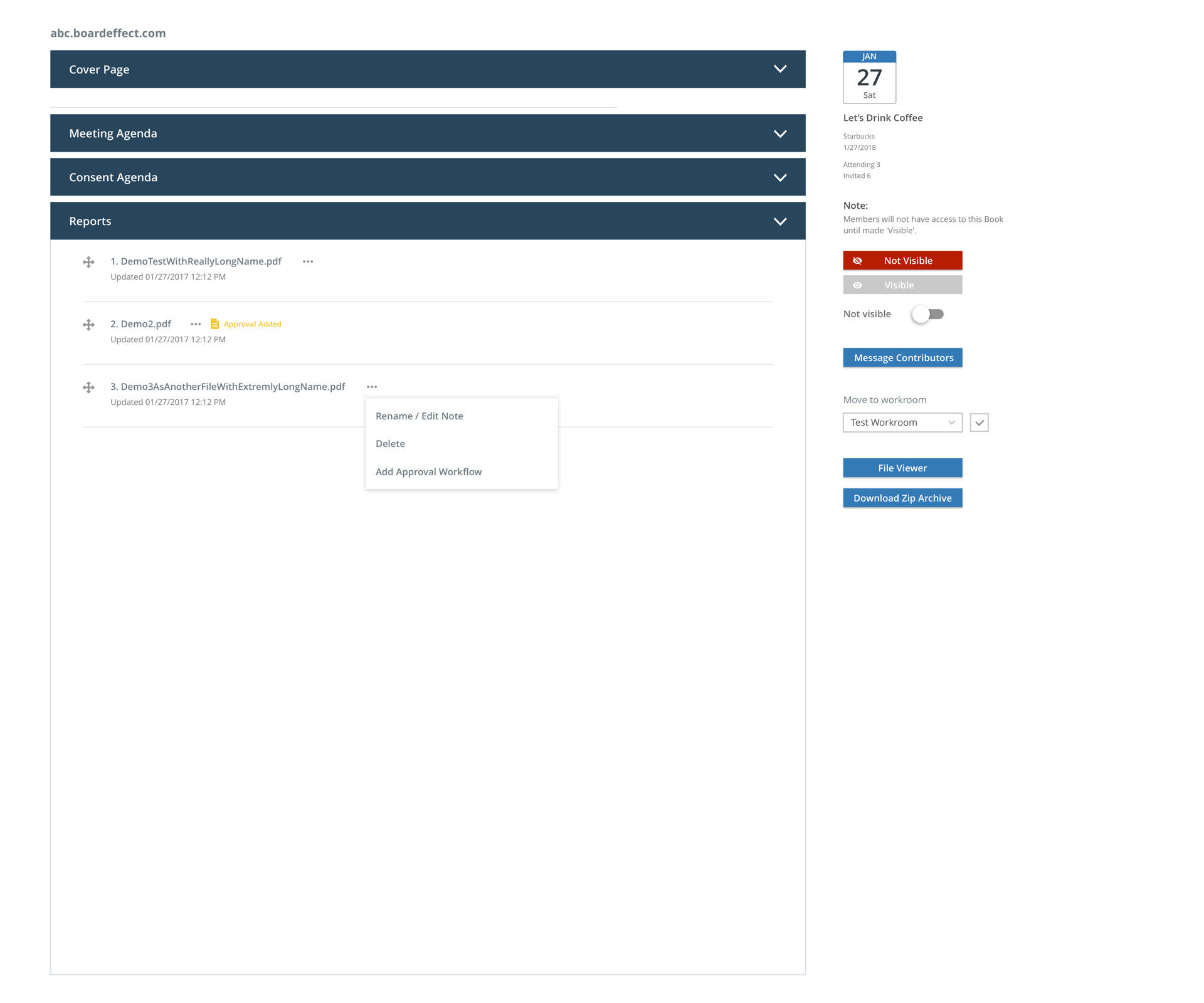Toggle the Not visible switch
The height and width of the screenshot is (1003, 1204).
click(x=928, y=314)
